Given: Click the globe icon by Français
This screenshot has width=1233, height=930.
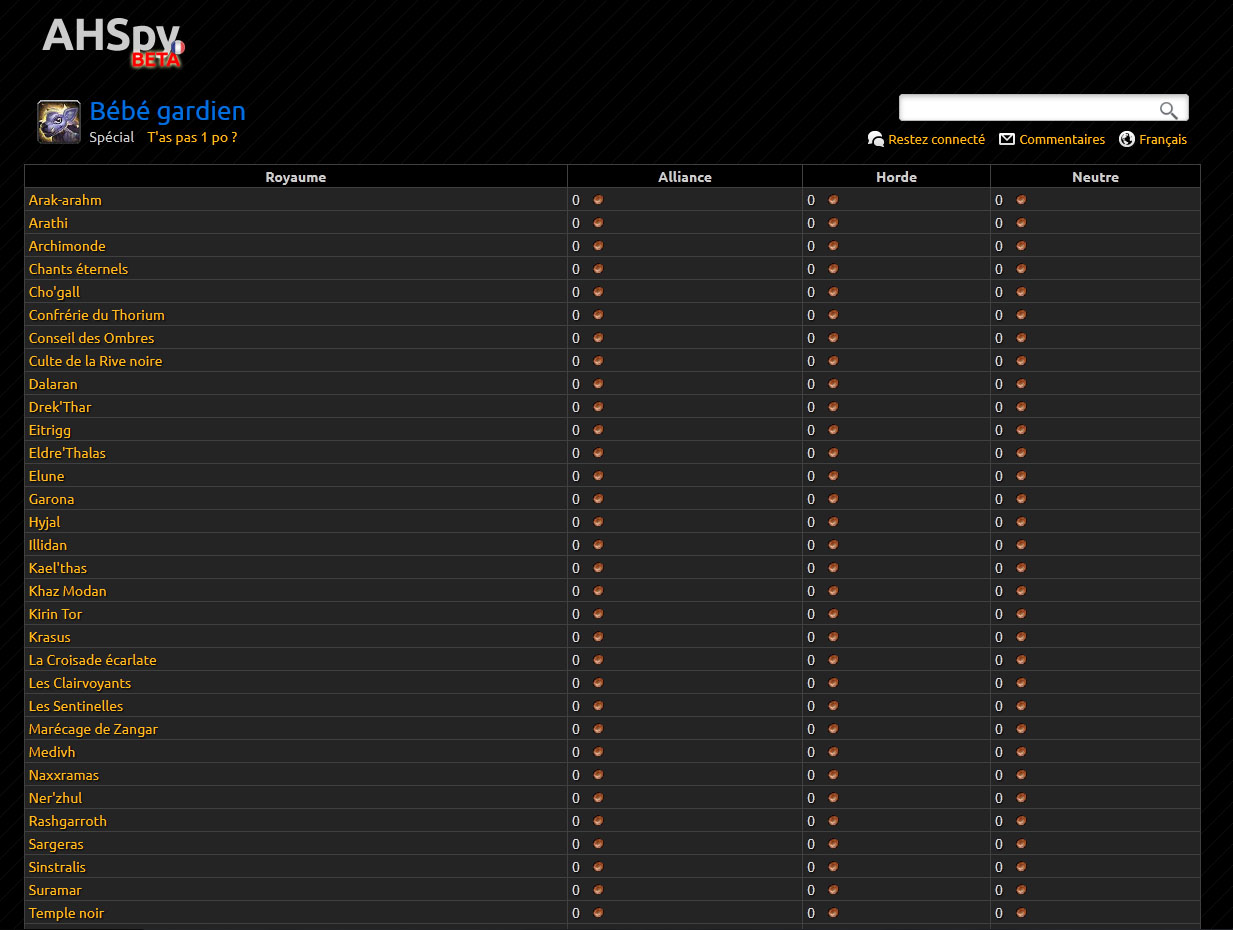Looking at the screenshot, I should 1127,139.
